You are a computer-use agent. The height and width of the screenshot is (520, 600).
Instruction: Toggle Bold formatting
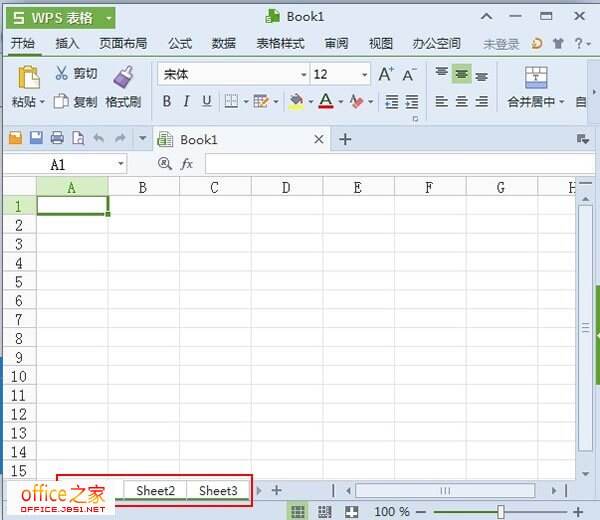tap(167, 101)
